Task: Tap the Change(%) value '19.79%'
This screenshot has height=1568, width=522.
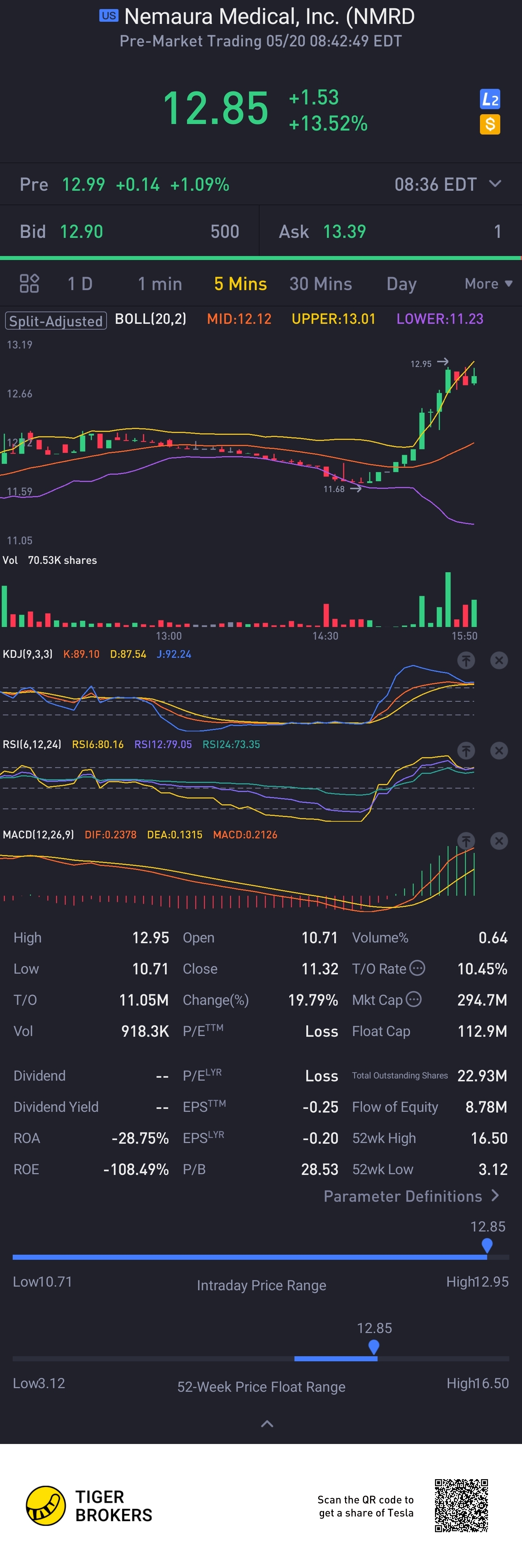Action: [x=313, y=1000]
